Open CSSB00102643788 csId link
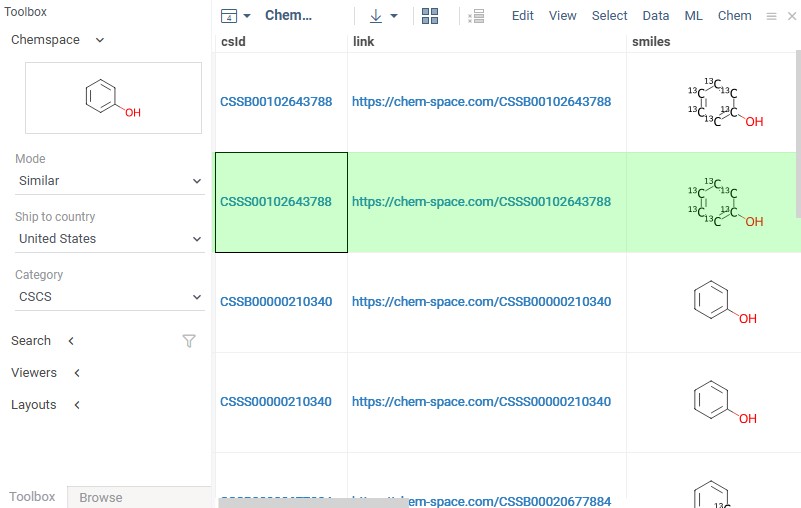The height and width of the screenshot is (508, 801). click(276, 102)
